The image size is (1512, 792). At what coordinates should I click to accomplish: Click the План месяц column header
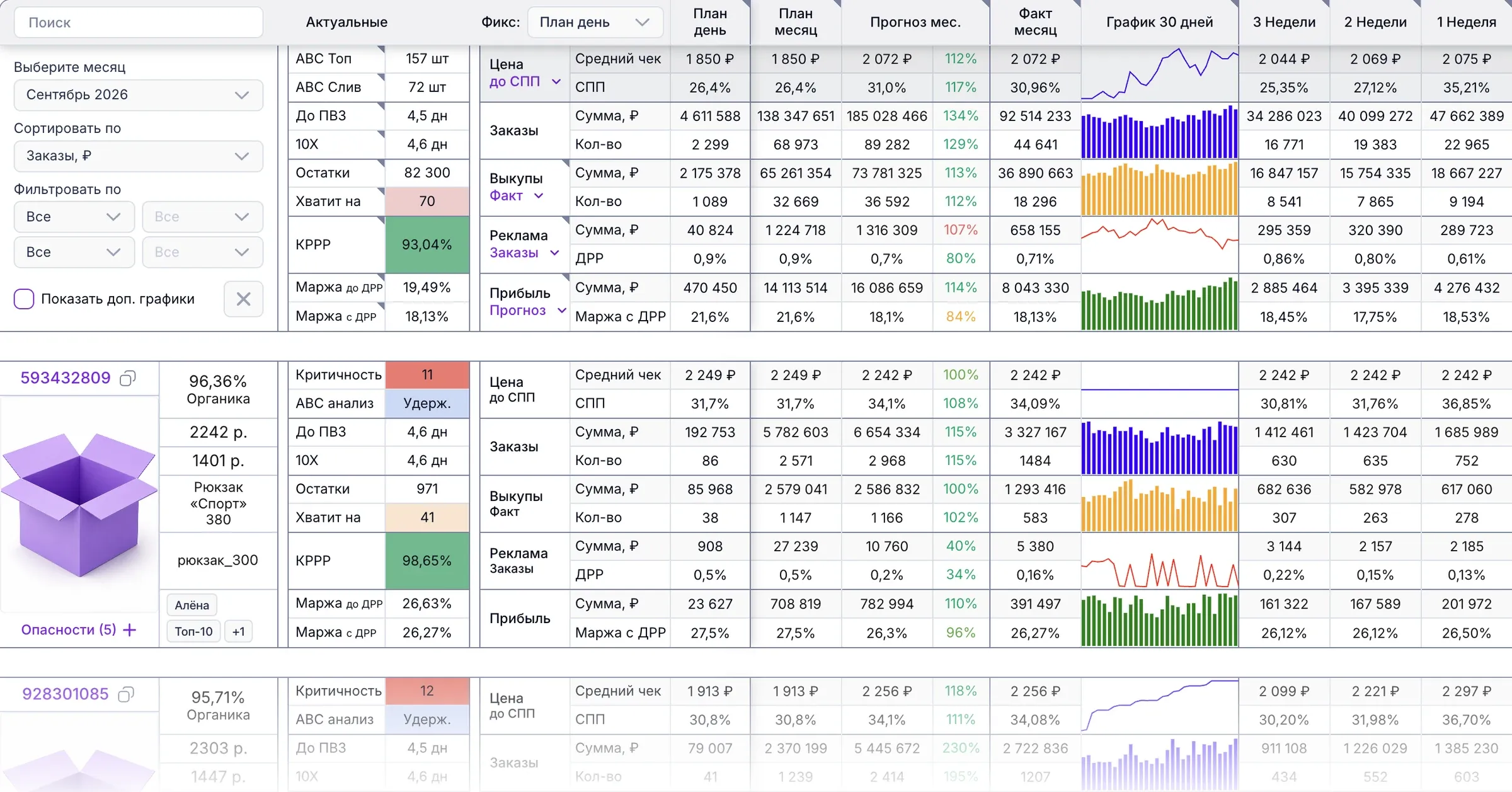click(x=796, y=22)
